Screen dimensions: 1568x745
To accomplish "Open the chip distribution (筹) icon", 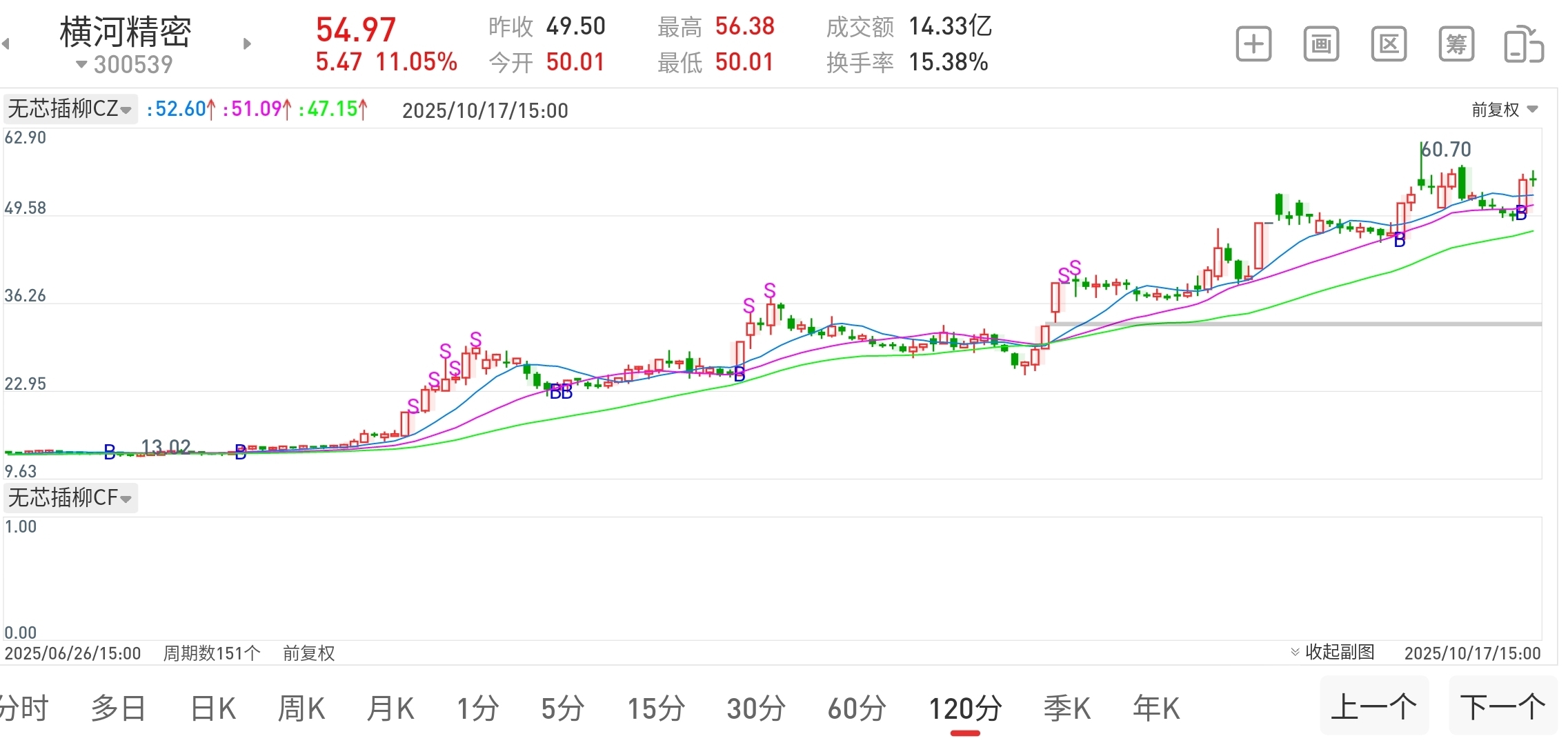I will pos(1456,45).
